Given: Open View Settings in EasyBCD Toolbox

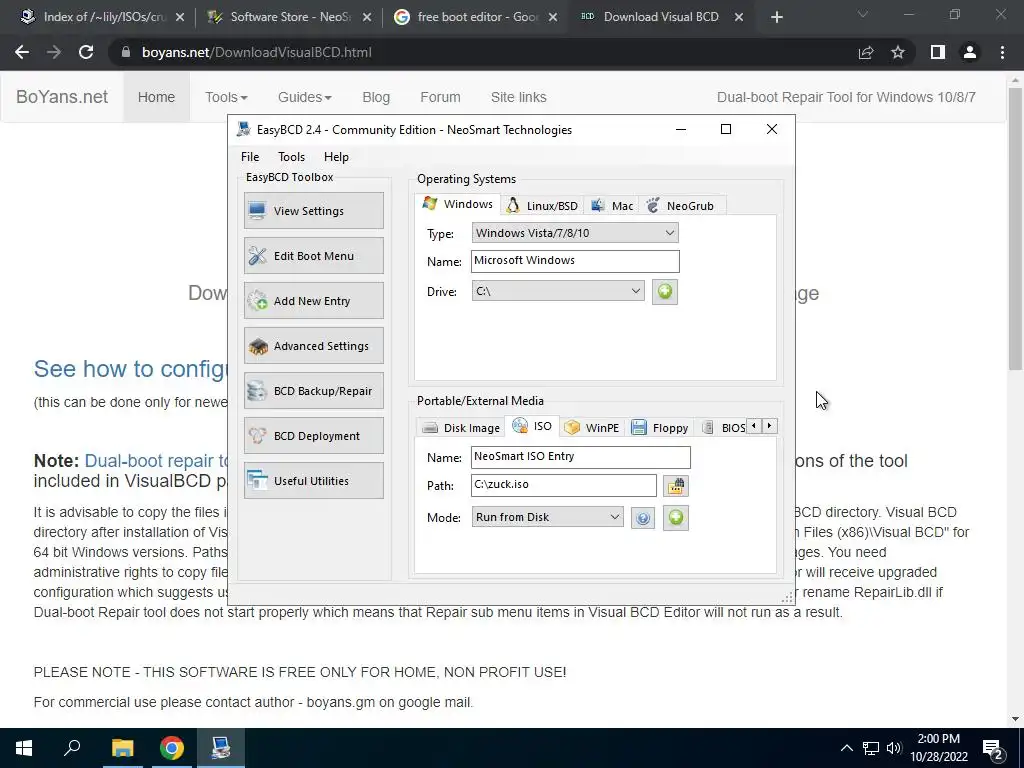Looking at the screenshot, I should tap(313, 210).
